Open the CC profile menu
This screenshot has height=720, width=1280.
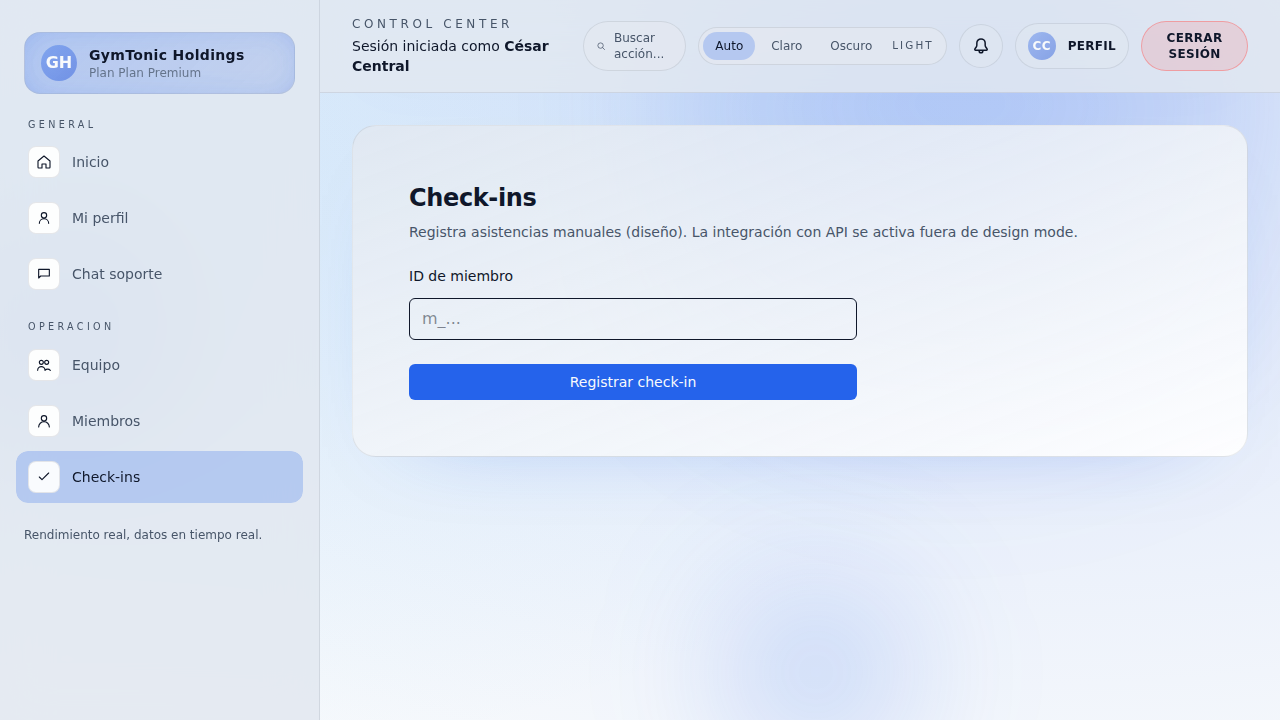1041,45
